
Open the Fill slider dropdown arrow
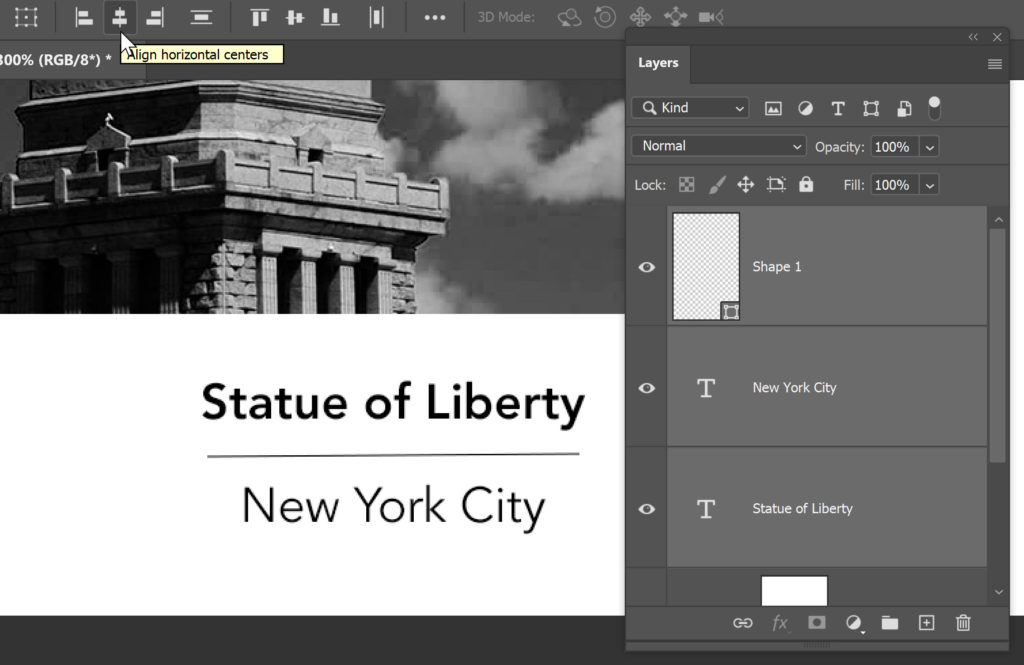tap(929, 186)
